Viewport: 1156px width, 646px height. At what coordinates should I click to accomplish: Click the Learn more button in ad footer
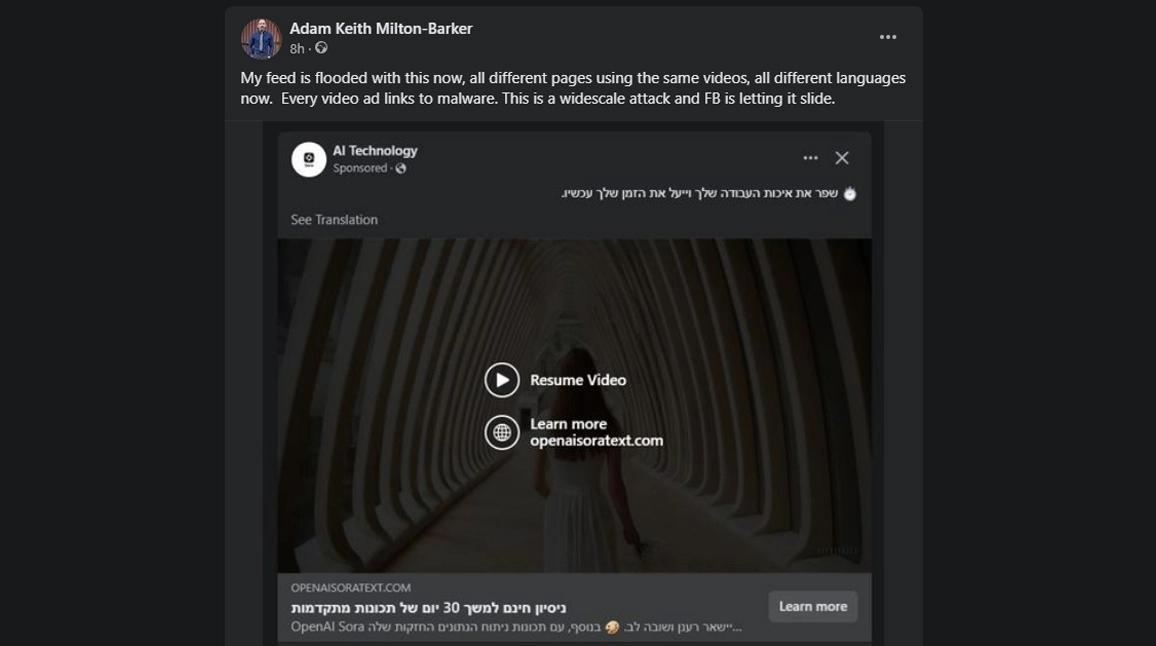(x=812, y=606)
